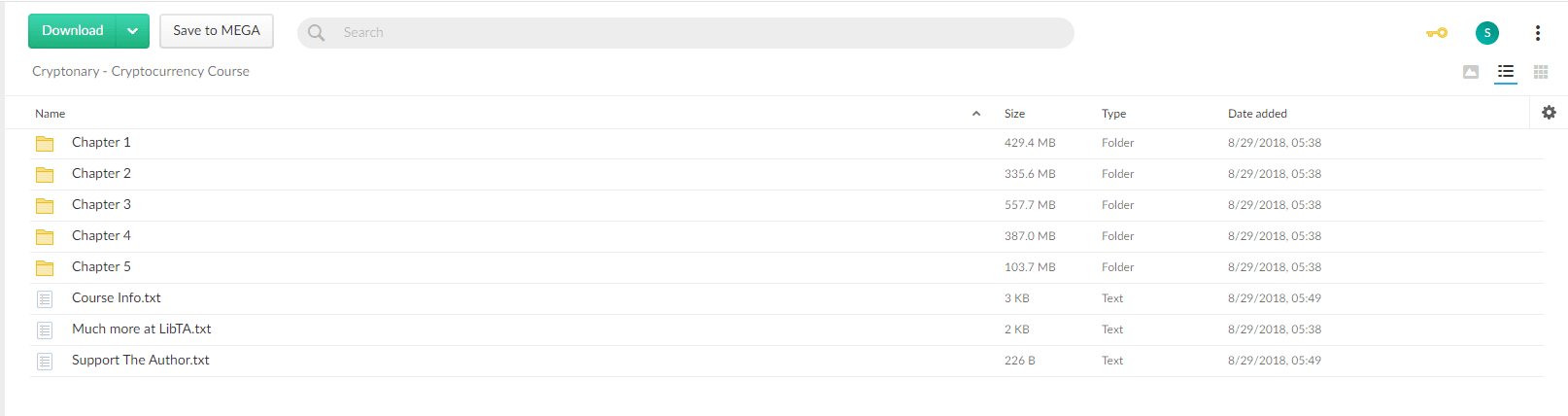Click the magnifier search icon
The image size is (1568, 416).
[x=317, y=33]
